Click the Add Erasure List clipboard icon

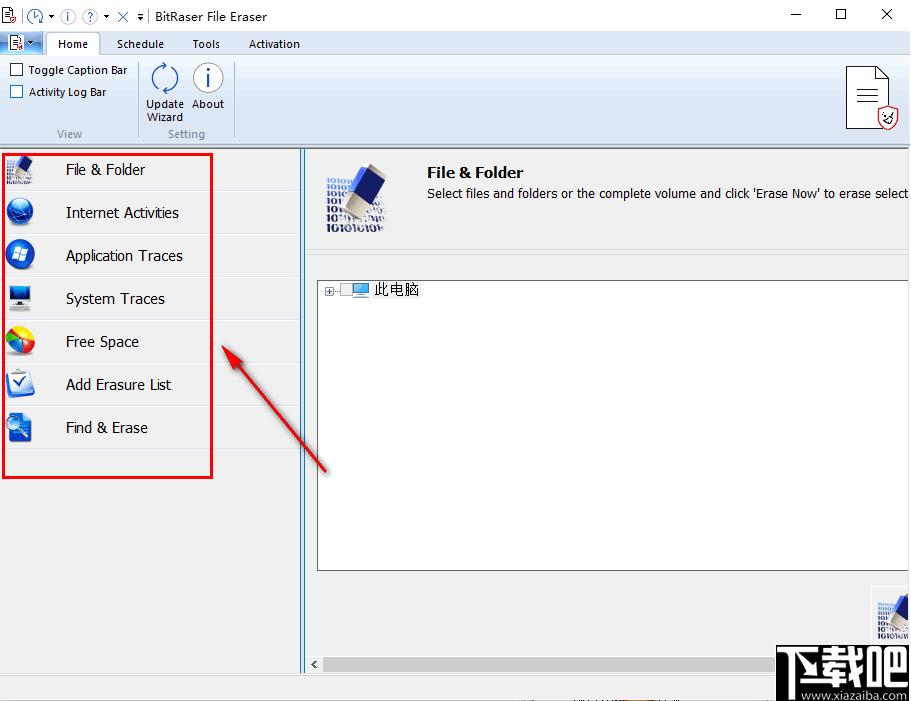[x=20, y=384]
